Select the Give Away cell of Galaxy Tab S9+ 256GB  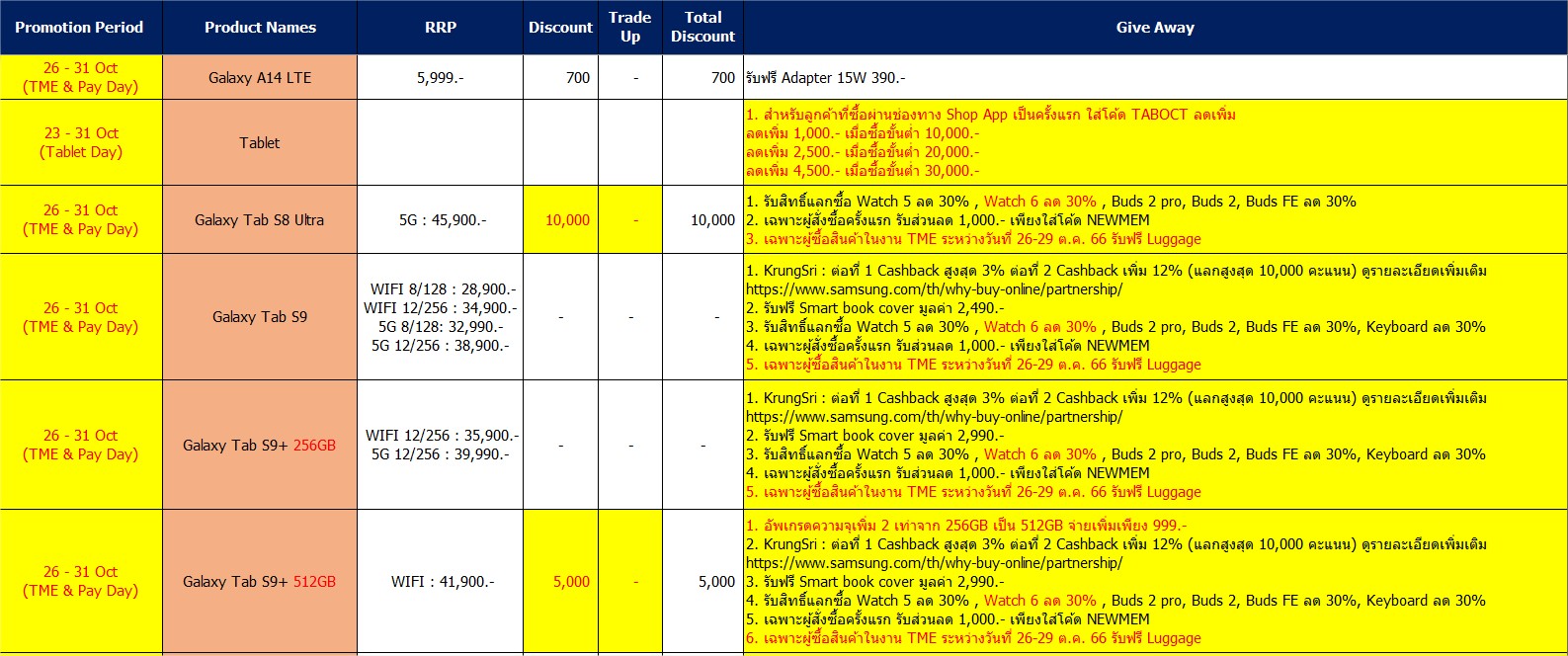tap(1155, 445)
